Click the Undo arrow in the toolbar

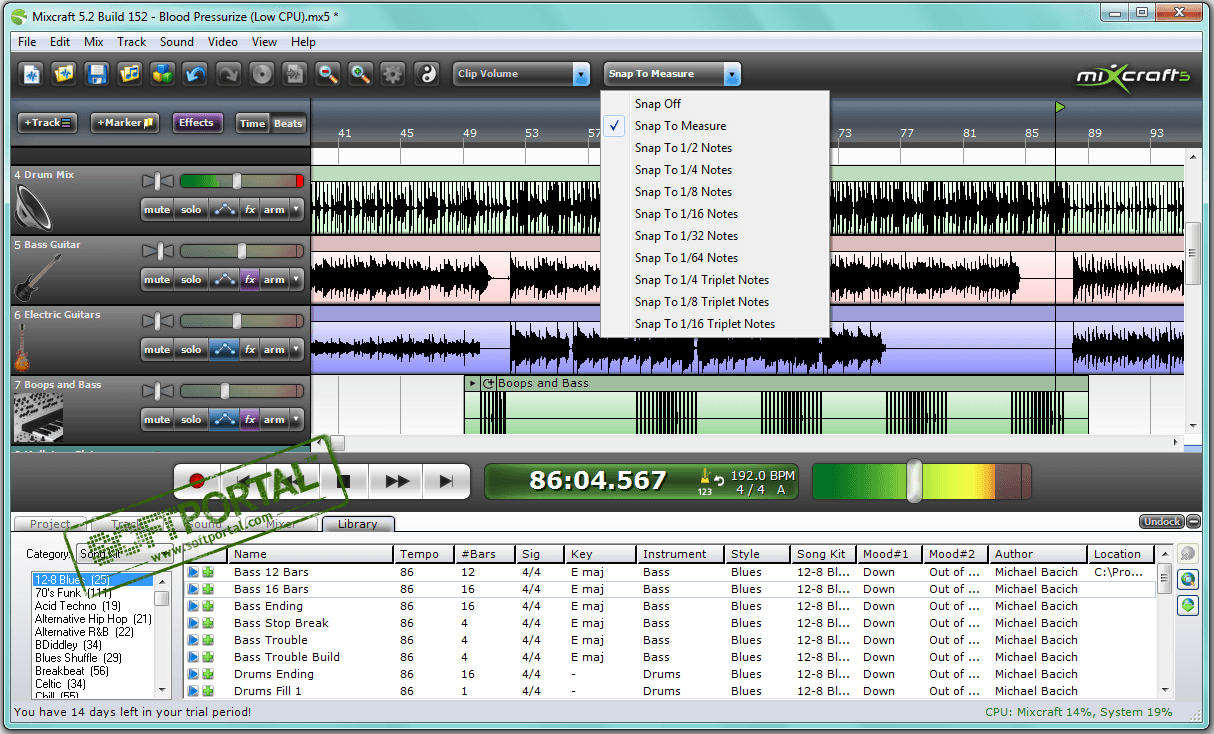195,74
